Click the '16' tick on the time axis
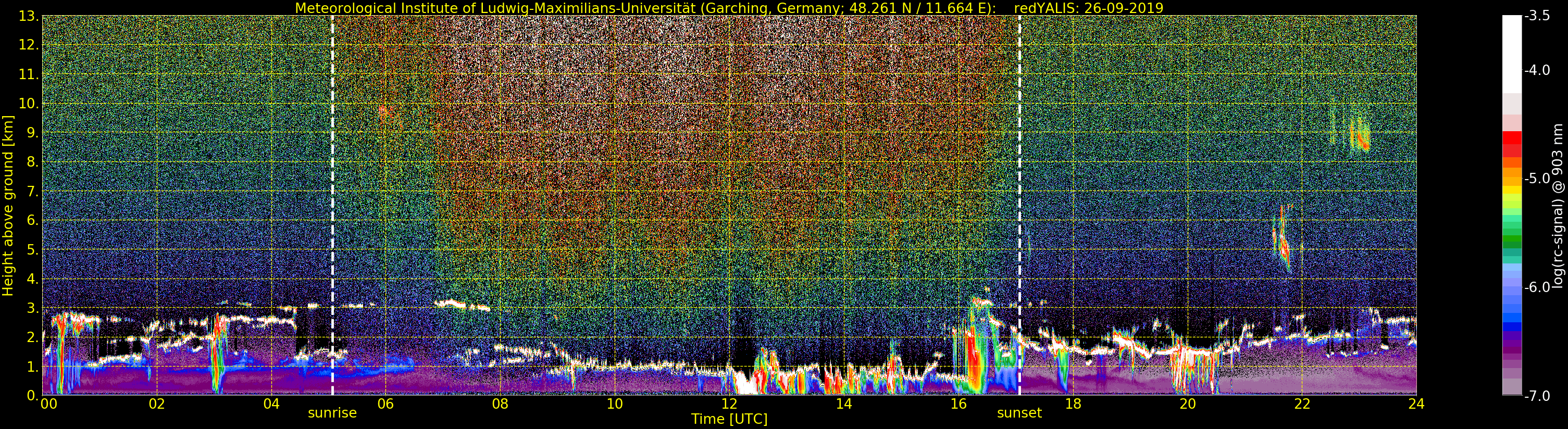 click(x=958, y=405)
